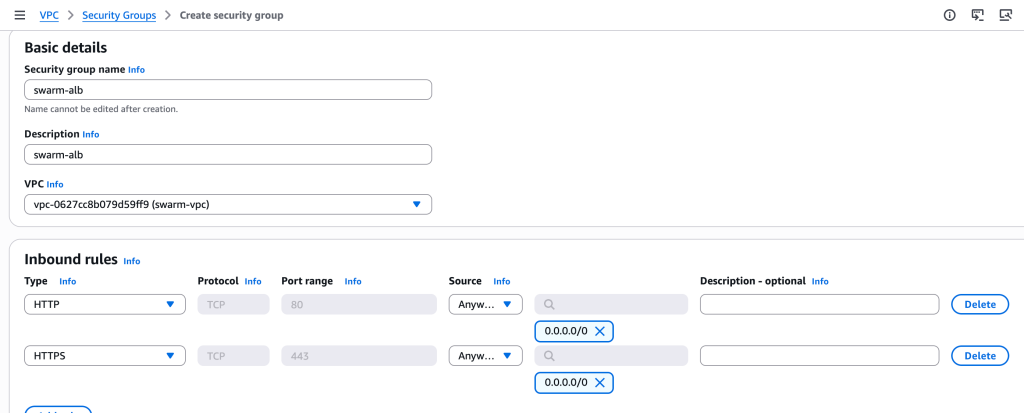
Task: Click the Security group name input field
Action: [x=228, y=90]
